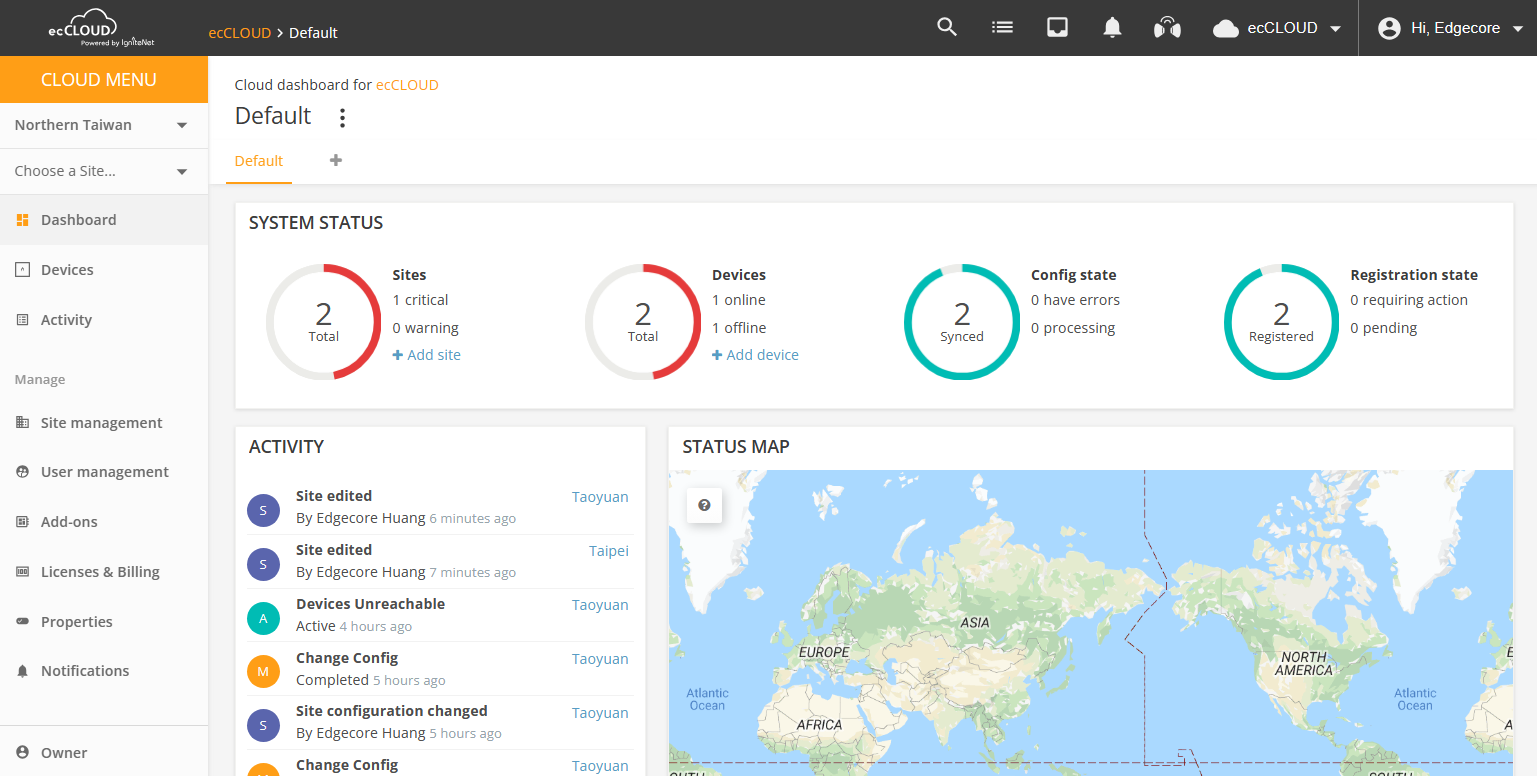This screenshot has width=1537, height=776.
Task: Click the Owner person icon
Action: tap(22, 753)
